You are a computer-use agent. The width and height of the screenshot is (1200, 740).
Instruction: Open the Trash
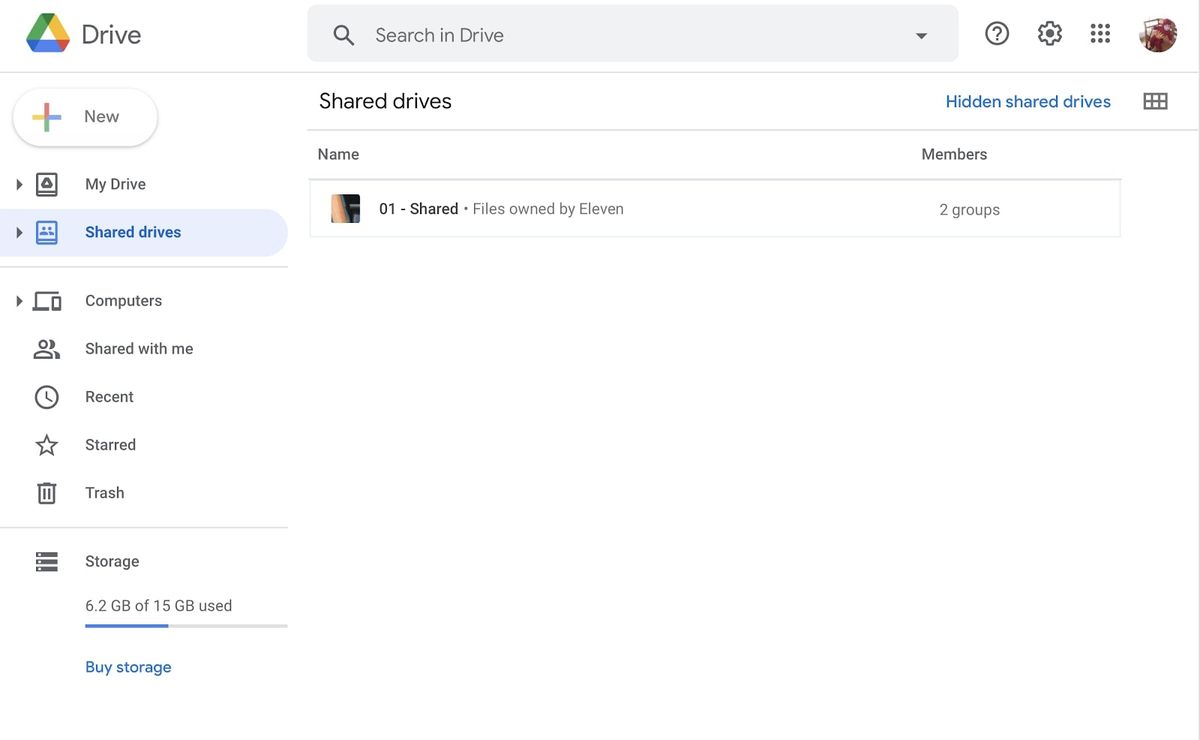click(x=104, y=492)
